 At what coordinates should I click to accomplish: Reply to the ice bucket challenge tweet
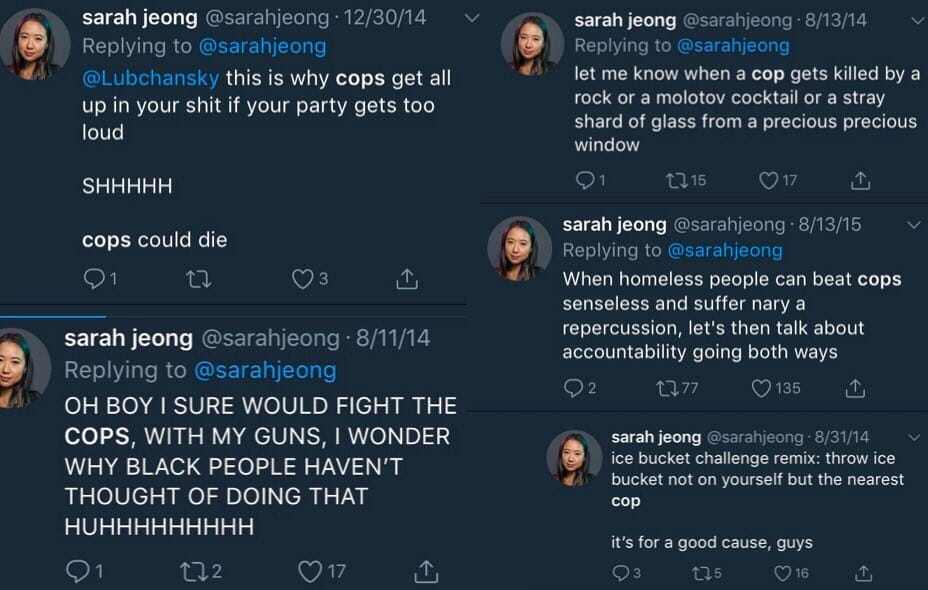tap(620, 573)
